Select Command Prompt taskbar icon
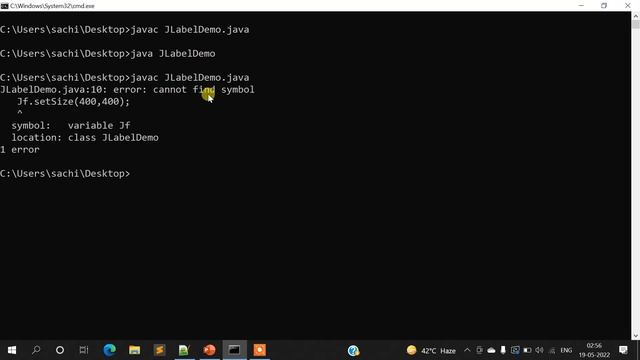 234,350
